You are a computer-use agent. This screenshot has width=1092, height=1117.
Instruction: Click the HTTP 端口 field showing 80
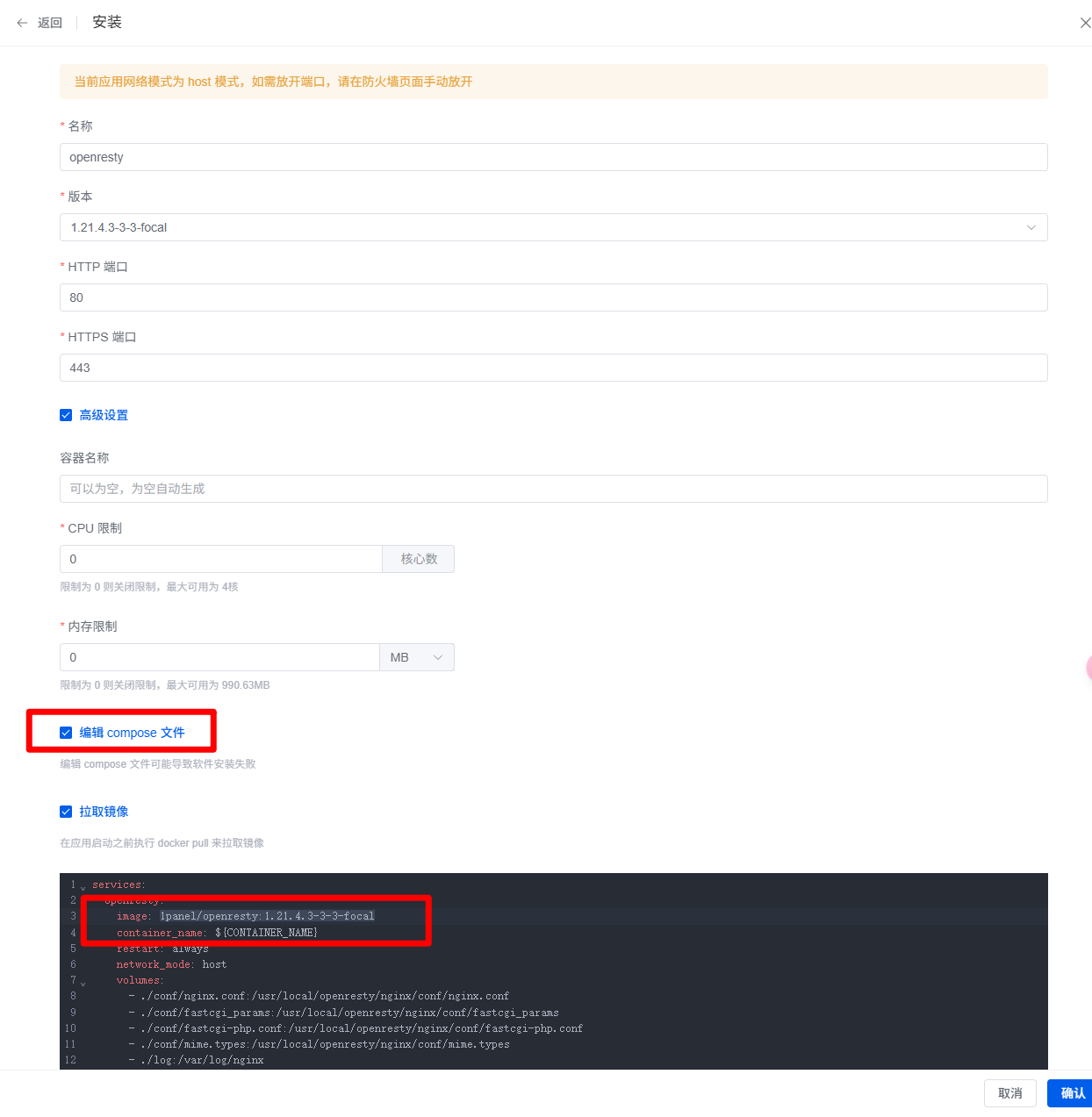(x=553, y=297)
